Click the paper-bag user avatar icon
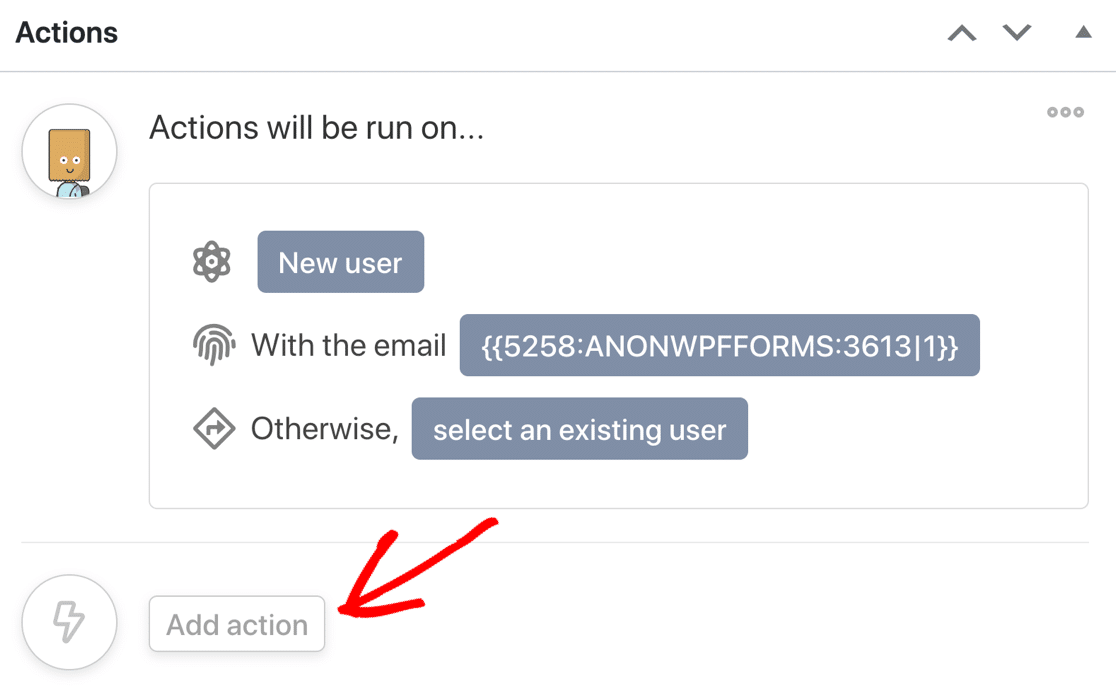This screenshot has height=696, width=1116. click(x=69, y=152)
